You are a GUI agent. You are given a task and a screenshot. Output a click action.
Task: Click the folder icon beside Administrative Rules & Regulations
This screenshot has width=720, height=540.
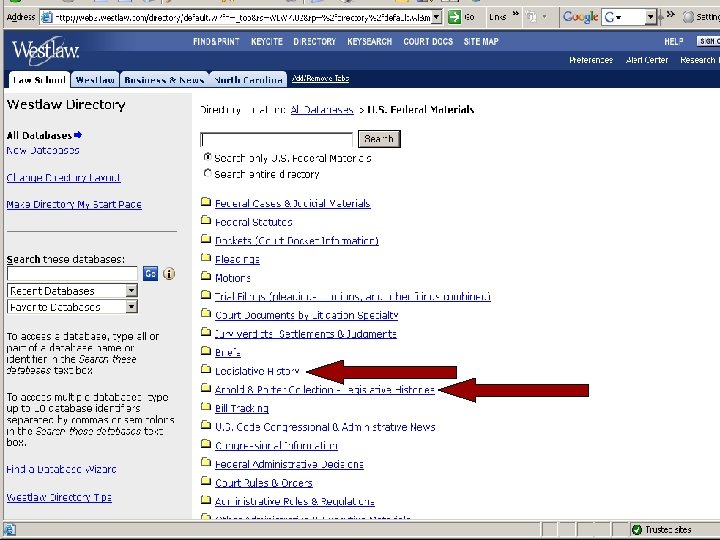(x=206, y=500)
